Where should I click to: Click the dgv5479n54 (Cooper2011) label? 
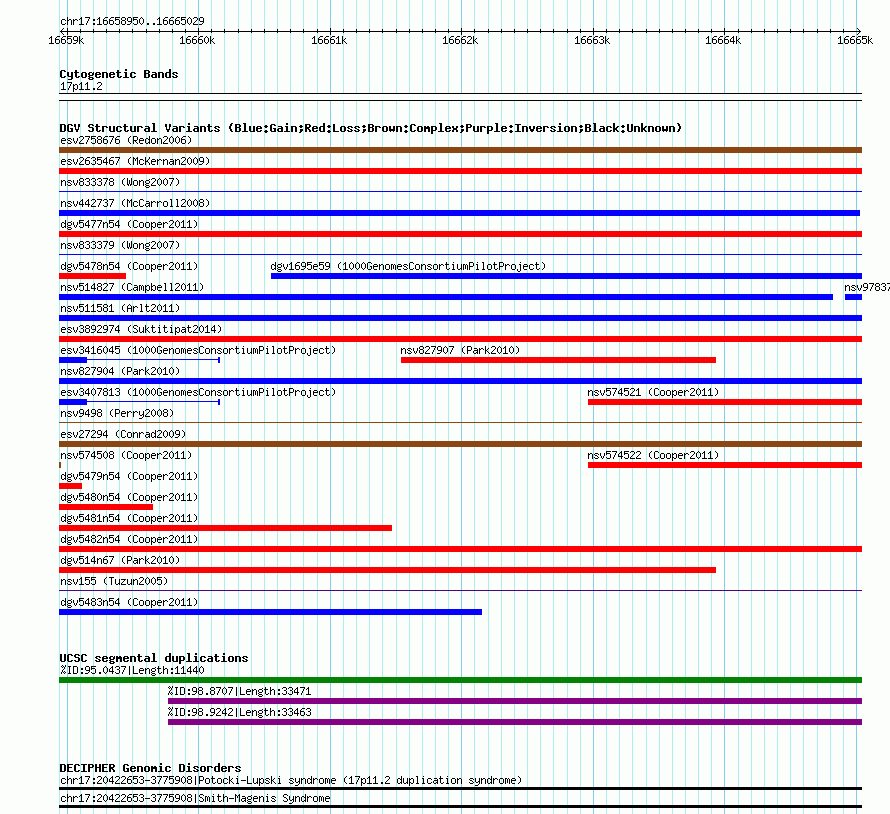(129, 476)
